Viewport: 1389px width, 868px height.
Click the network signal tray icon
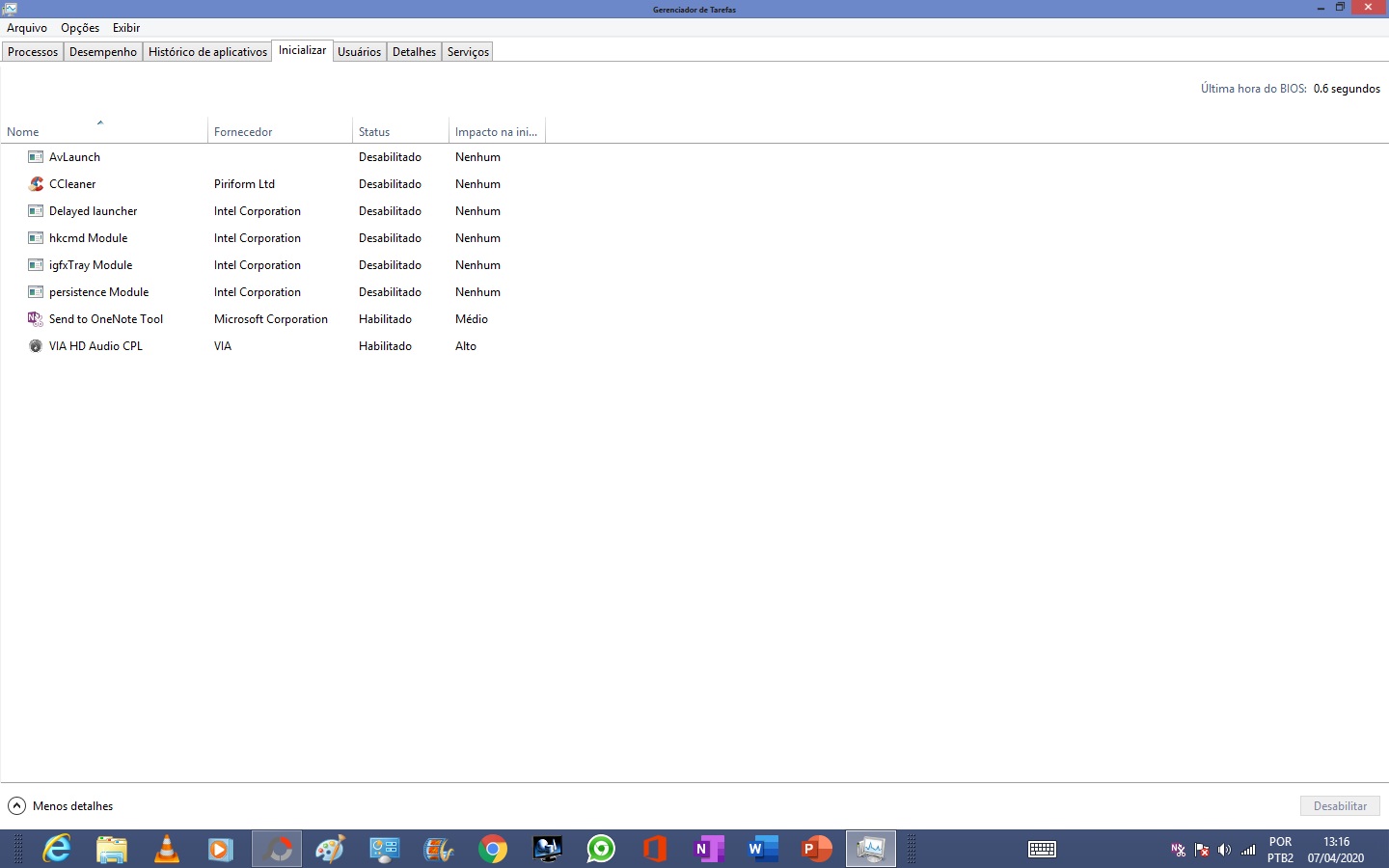pos(1248,850)
